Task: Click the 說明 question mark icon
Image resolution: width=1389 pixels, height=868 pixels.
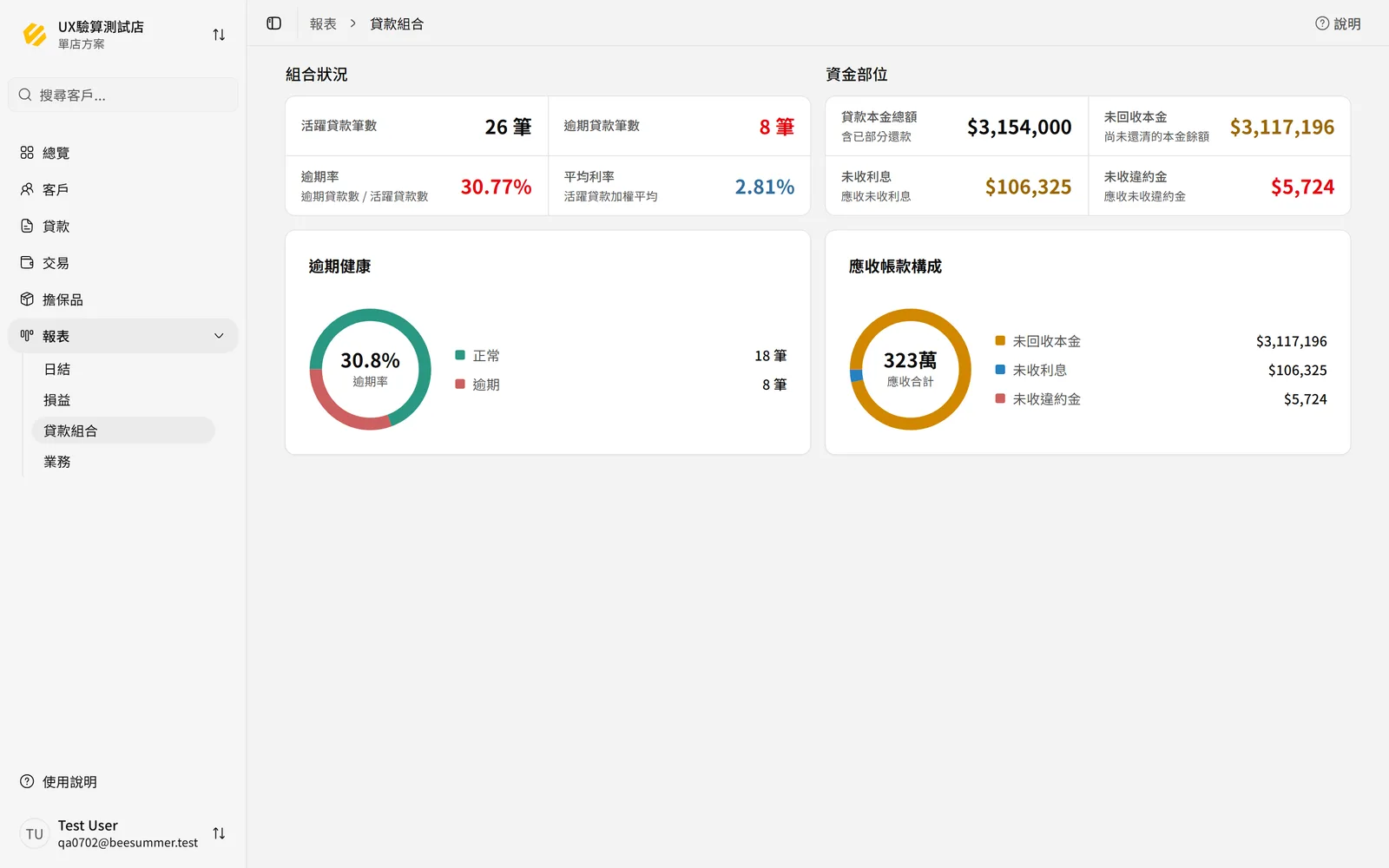Action: 1322,23
